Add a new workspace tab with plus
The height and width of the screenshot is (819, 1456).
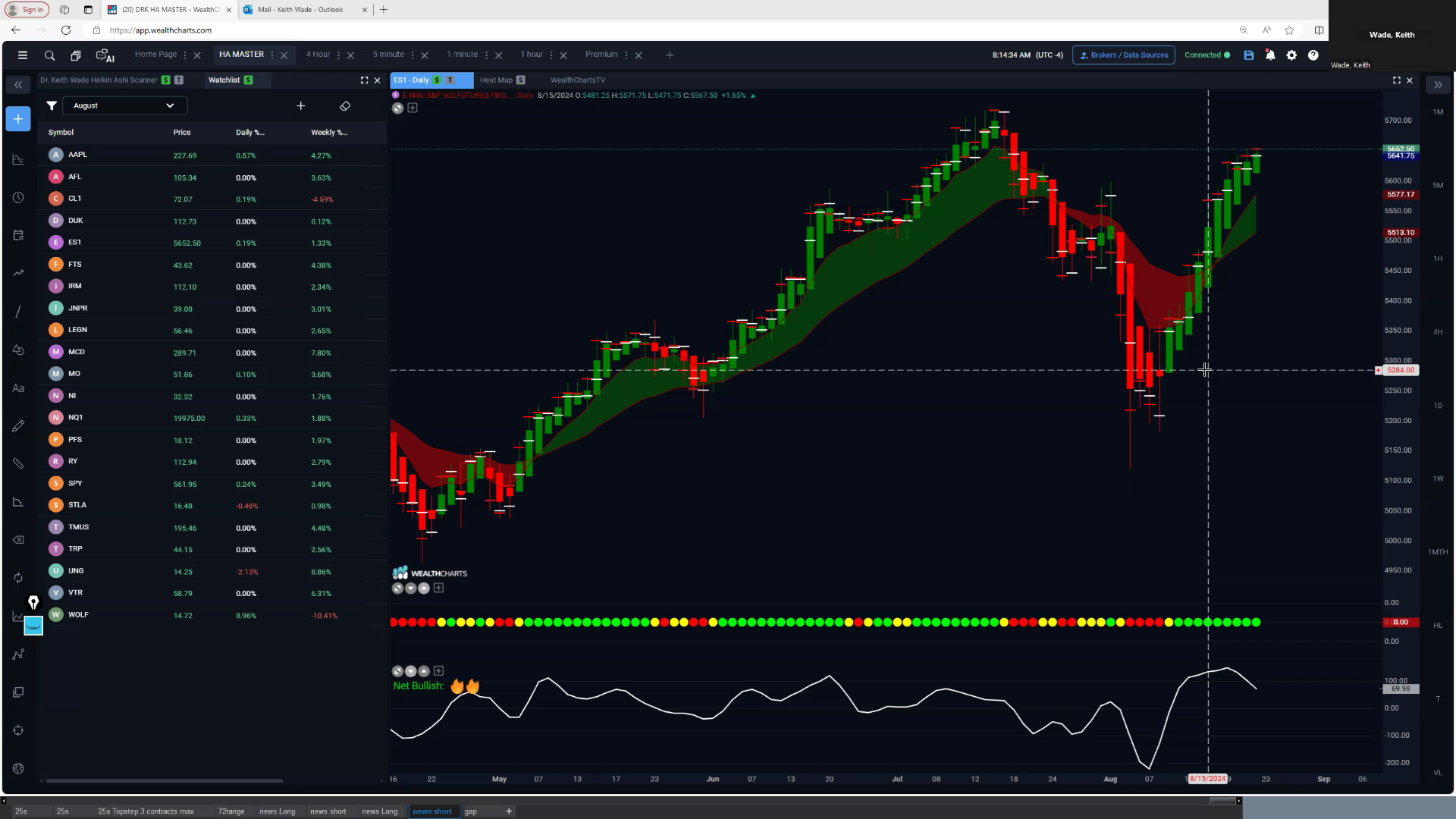(670, 55)
